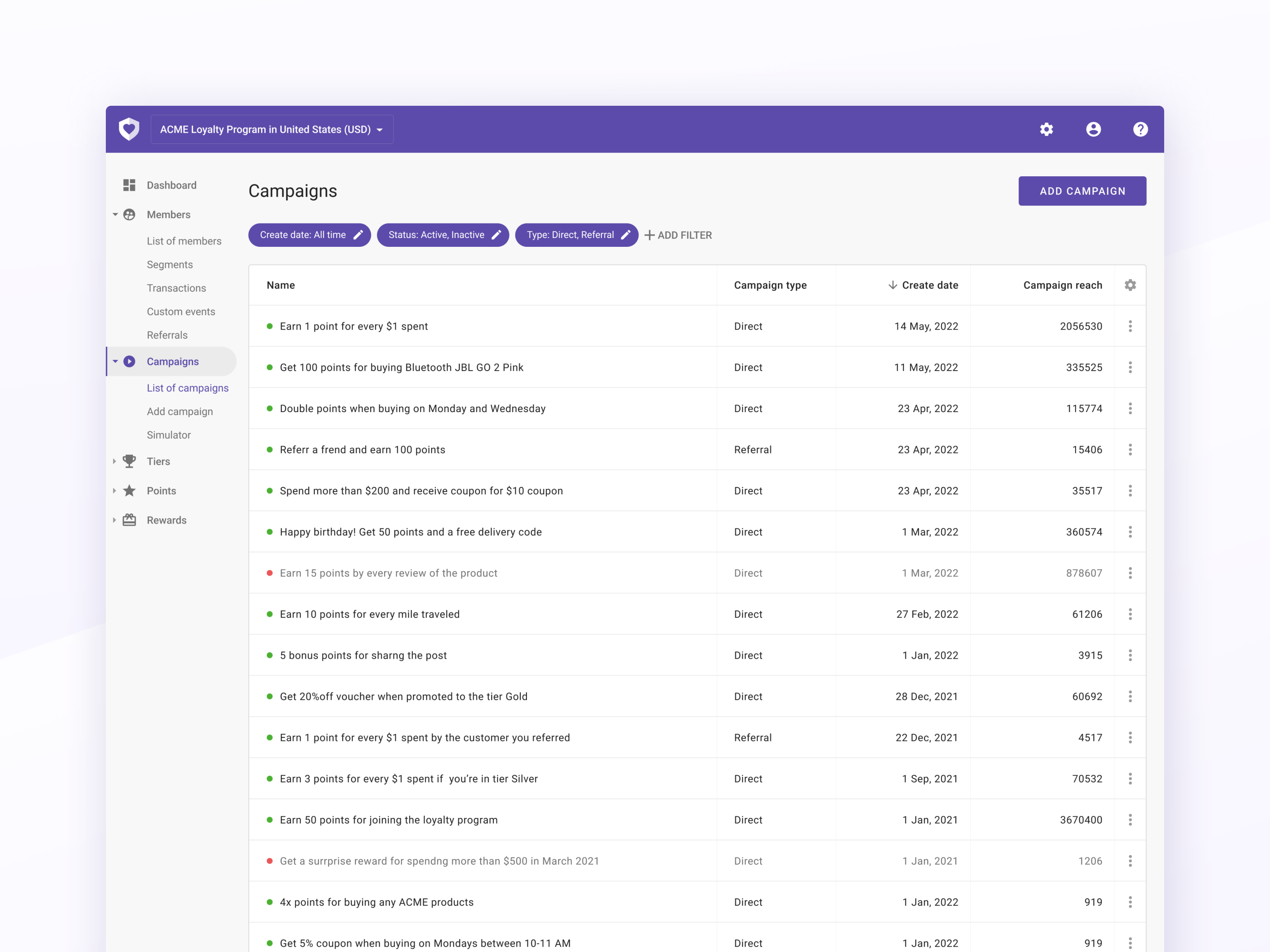Click the shield heart logo icon
This screenshot has height=952, width=1270.
pyautogui.click(x=129, y=129)
